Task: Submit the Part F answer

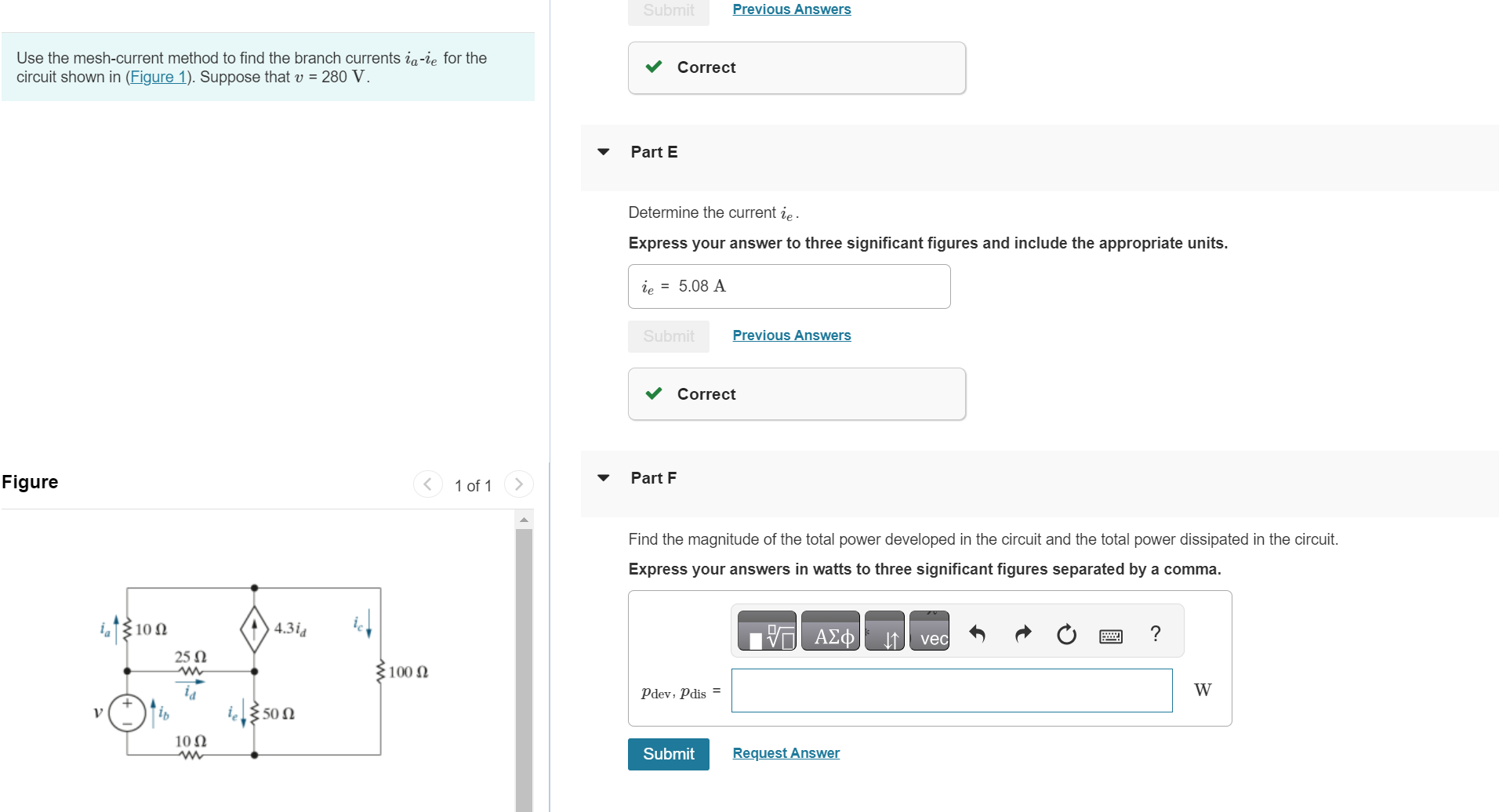Action: point(668,753)
